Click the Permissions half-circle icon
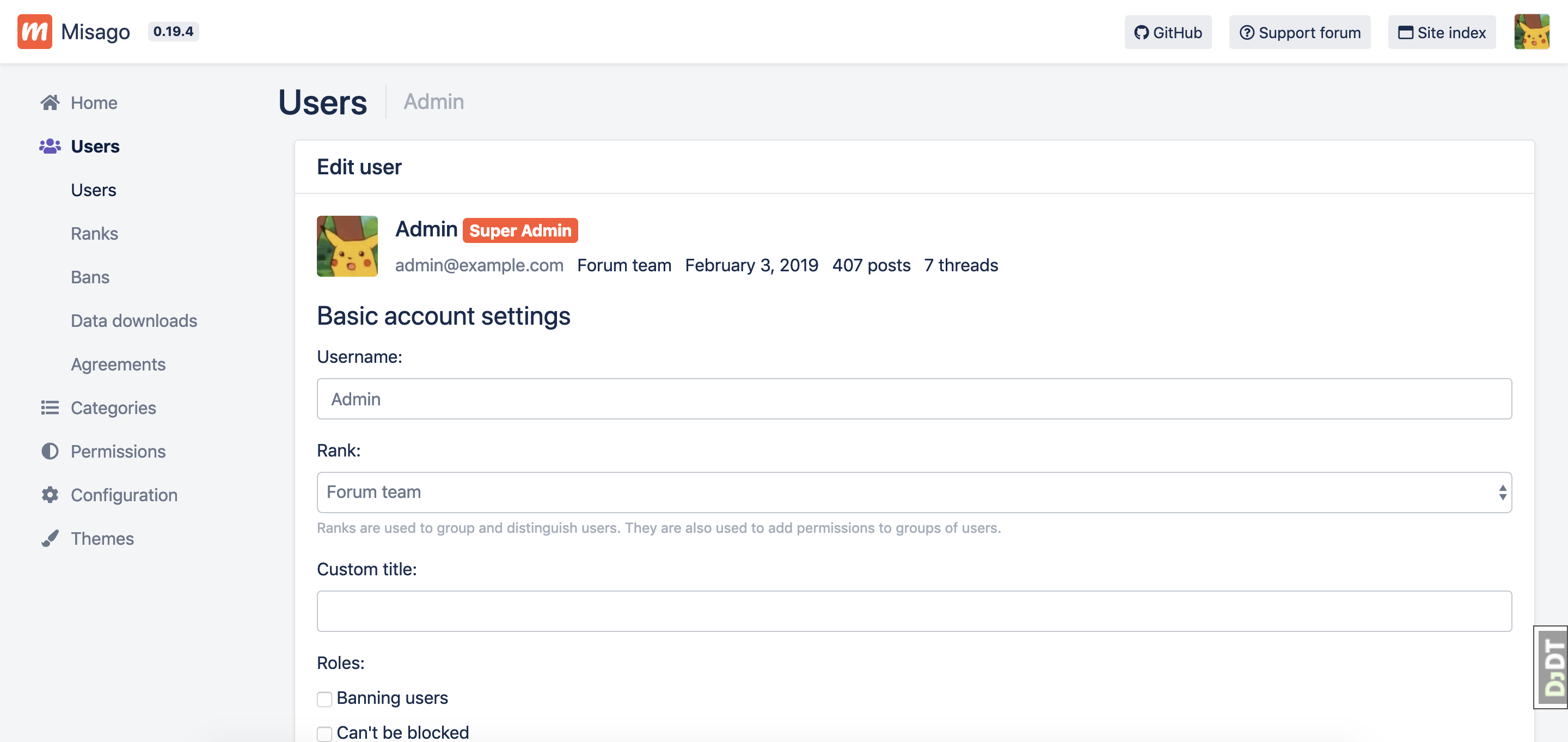1568x742 pixels. point(50,452)
